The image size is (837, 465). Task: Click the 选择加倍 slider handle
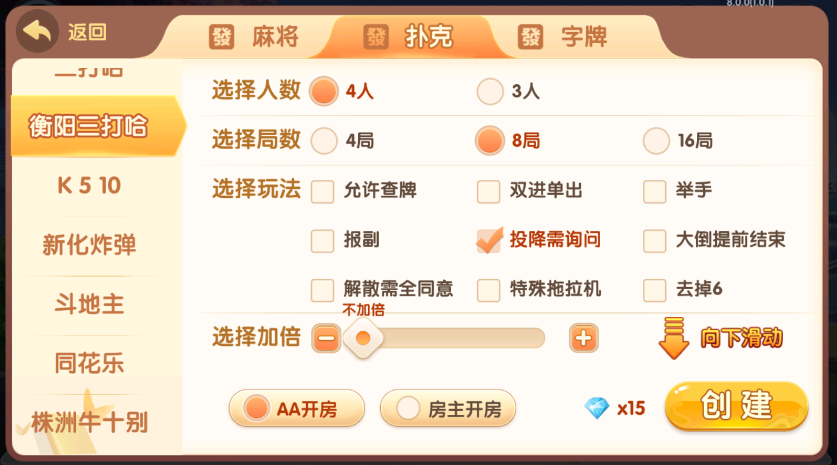(x=363, y=338)
